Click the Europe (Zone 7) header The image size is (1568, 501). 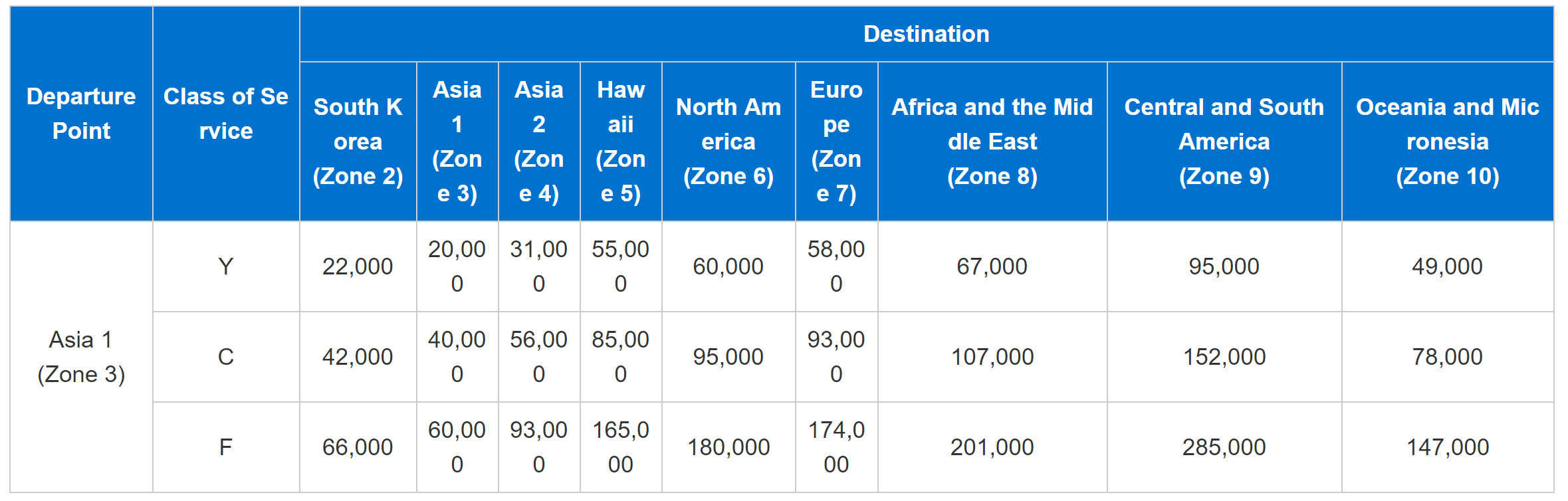[836, 142]
